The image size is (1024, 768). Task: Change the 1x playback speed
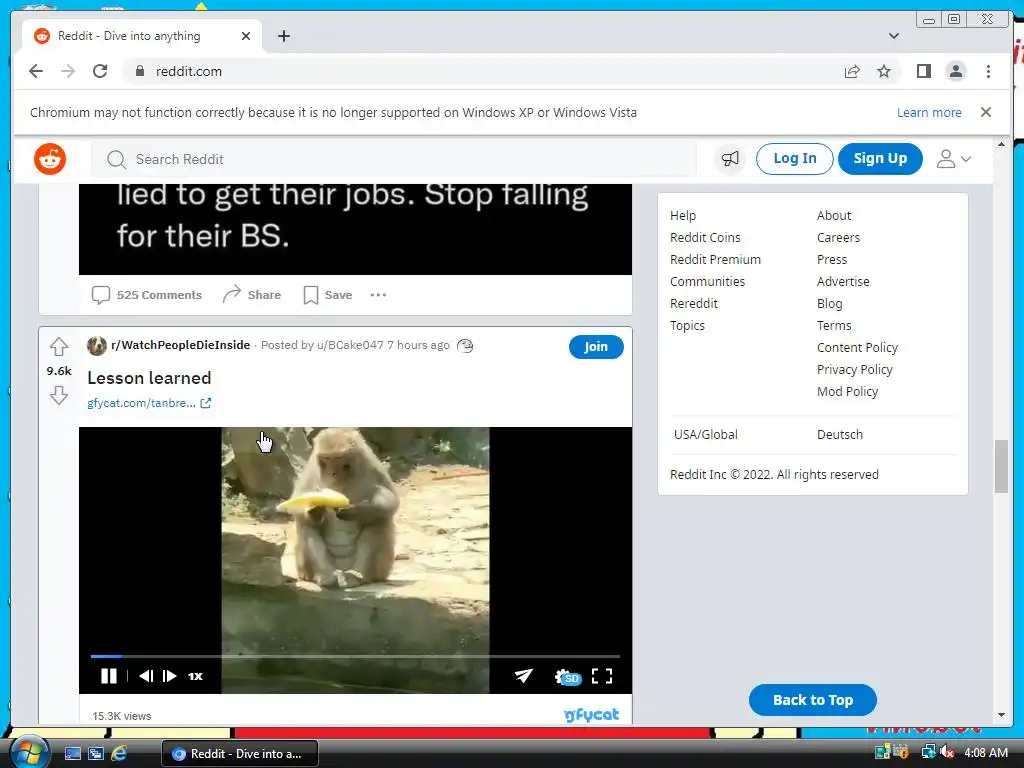(x=195, y=676)
